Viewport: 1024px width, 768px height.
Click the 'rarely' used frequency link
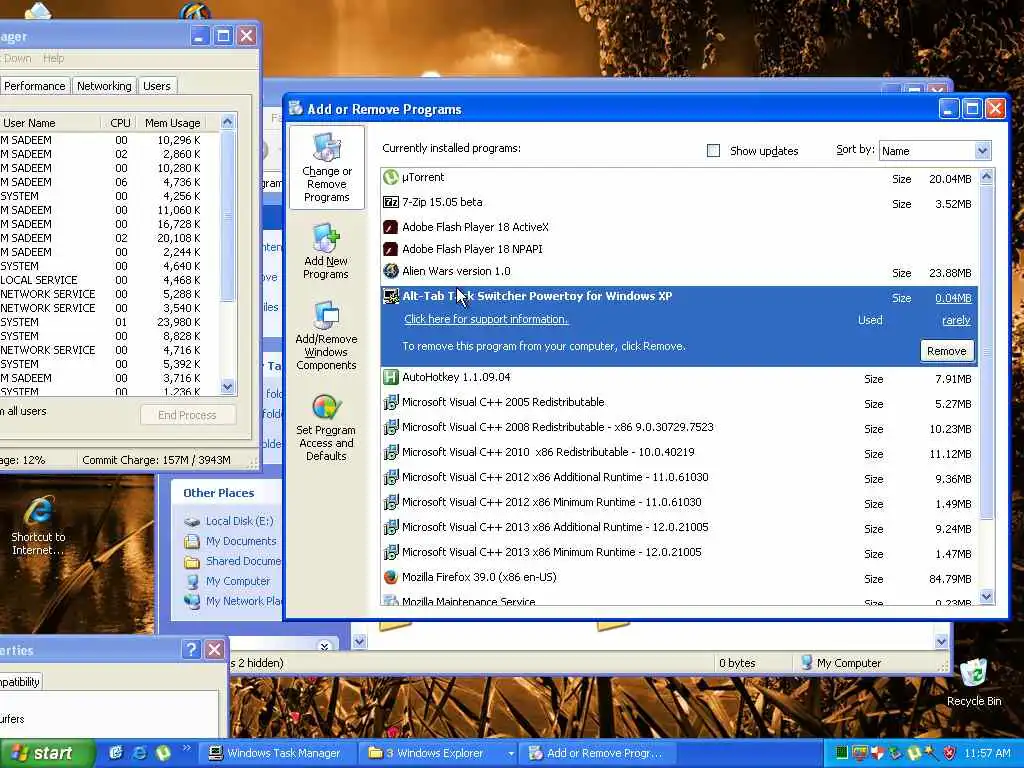tap(956, 321)
